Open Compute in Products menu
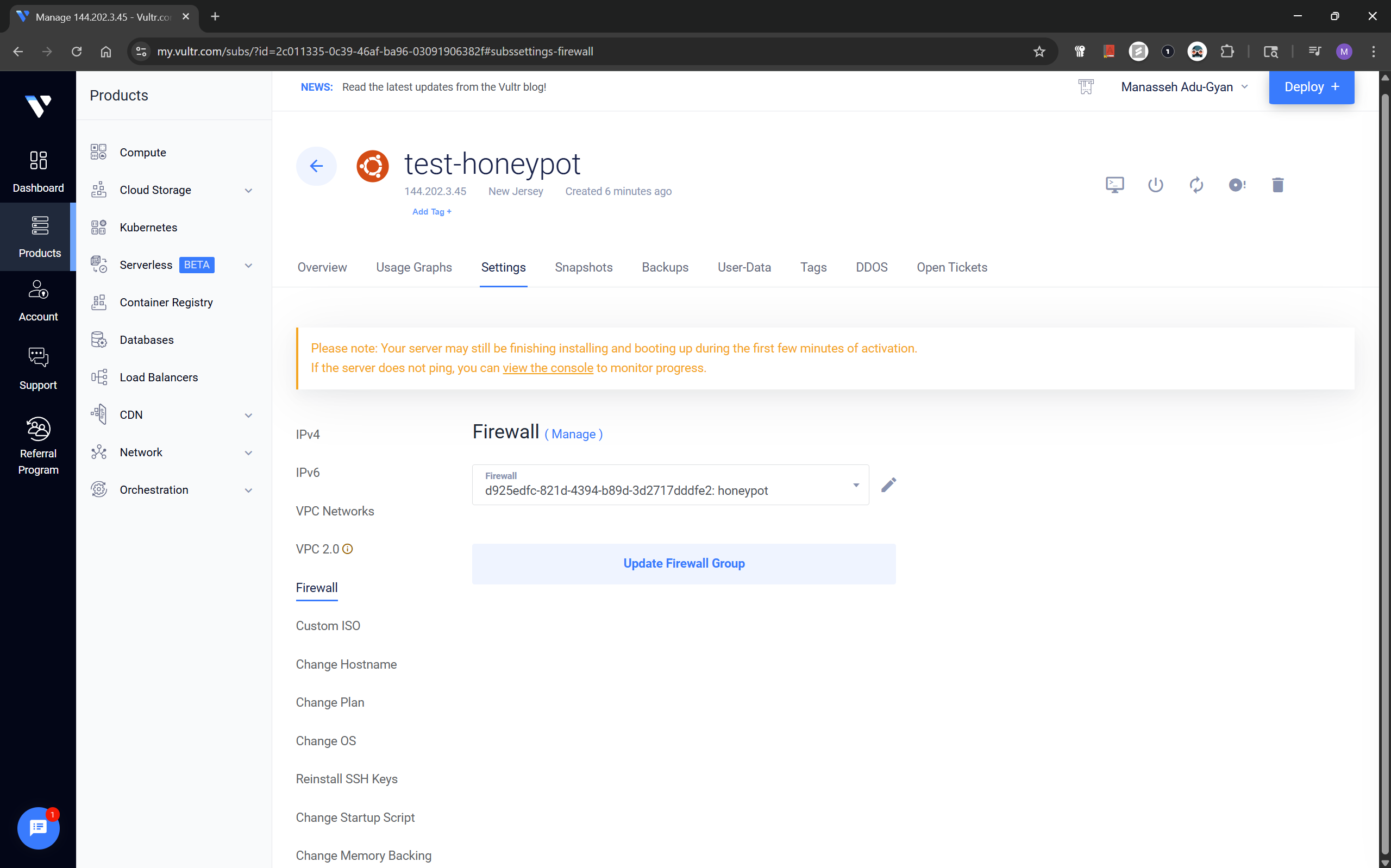 click(143, 153)
